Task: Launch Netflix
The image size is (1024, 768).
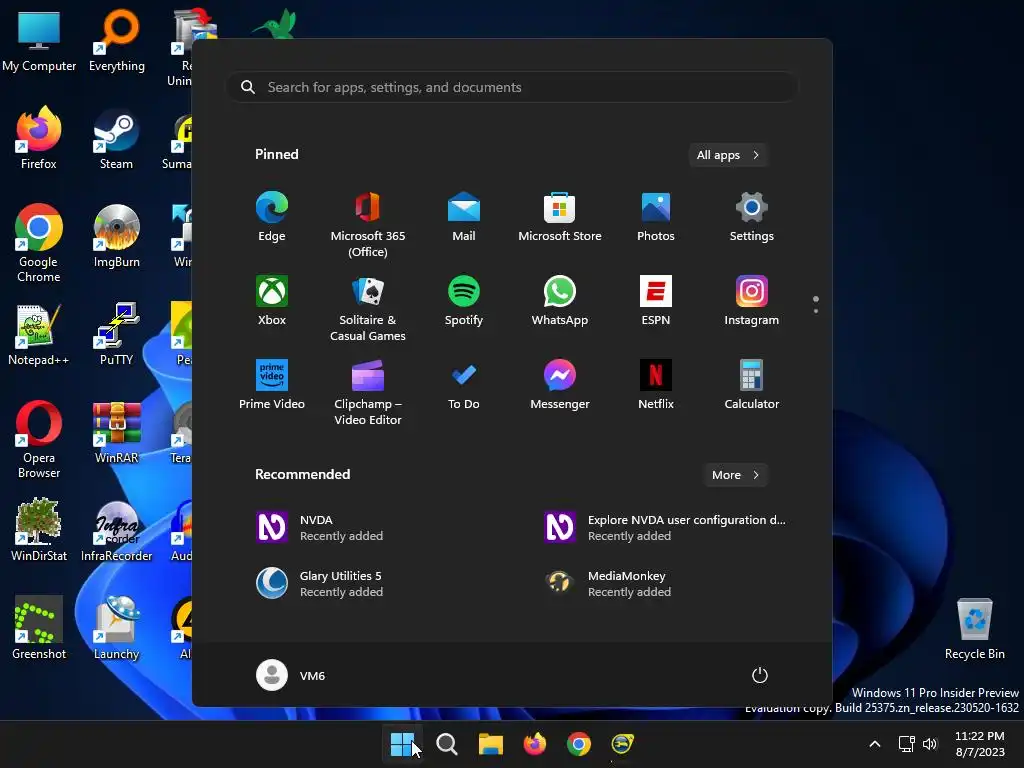Action: (656, 385)
